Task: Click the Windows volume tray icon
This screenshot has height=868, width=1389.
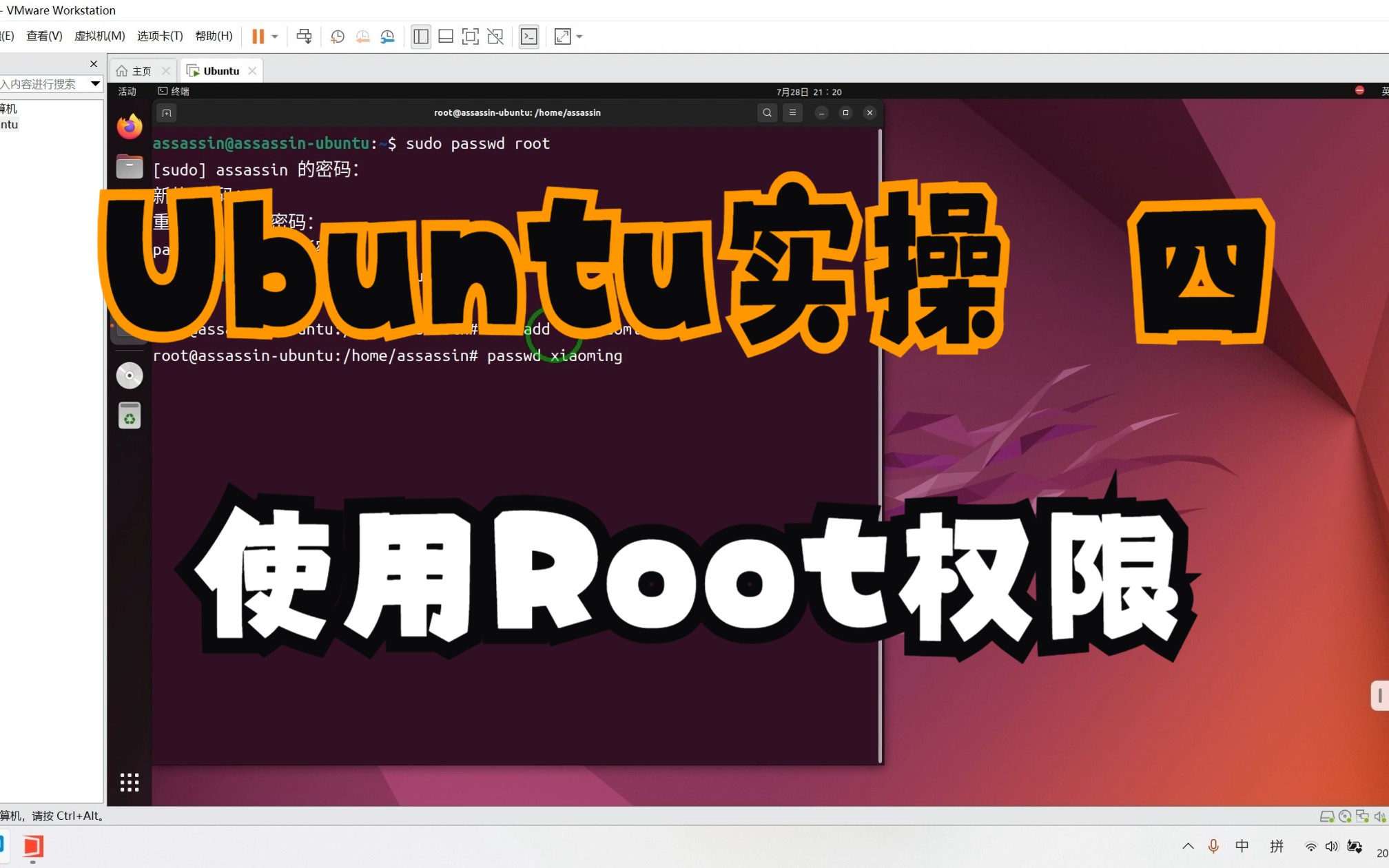Action: (1331, 847)
